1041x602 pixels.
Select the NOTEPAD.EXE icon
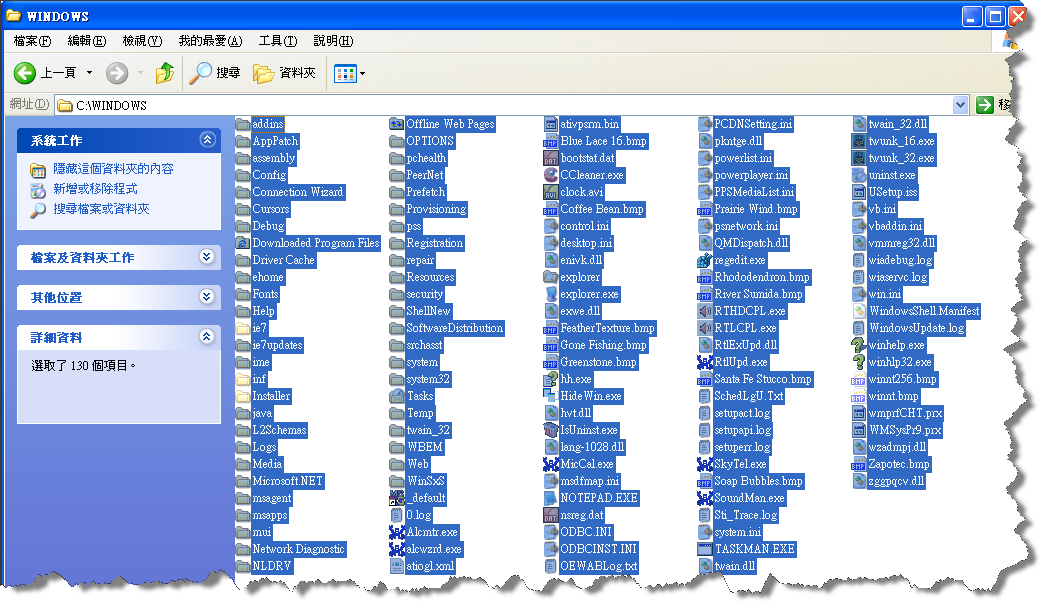(551, 498)
